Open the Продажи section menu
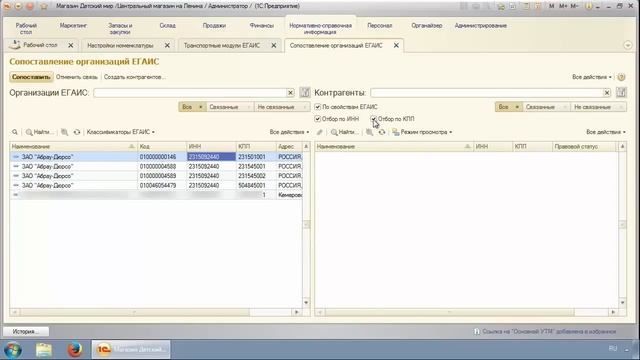 pos(214,26)
